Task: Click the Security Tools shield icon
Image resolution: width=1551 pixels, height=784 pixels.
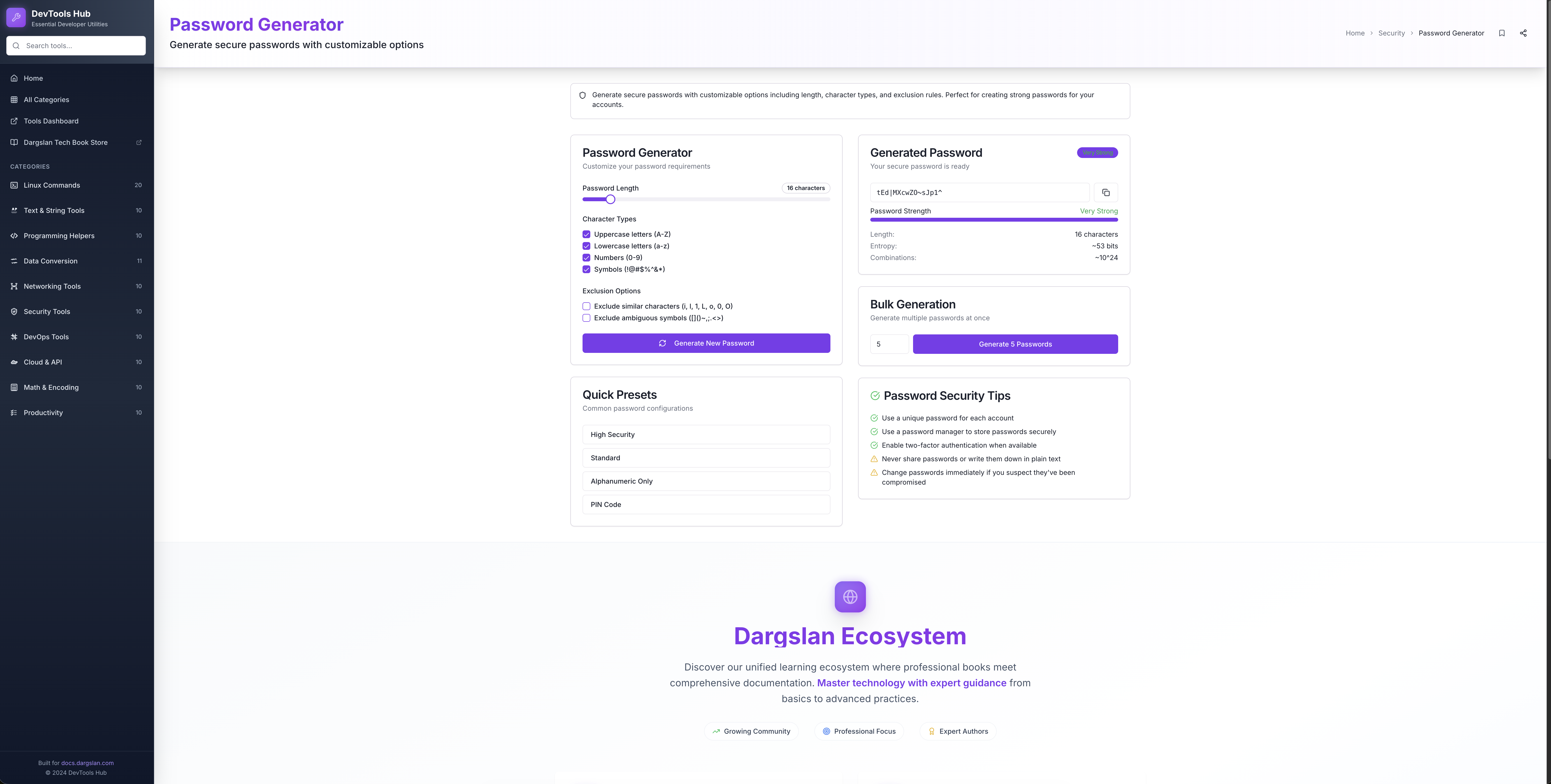Action: (x=14, y=311)
